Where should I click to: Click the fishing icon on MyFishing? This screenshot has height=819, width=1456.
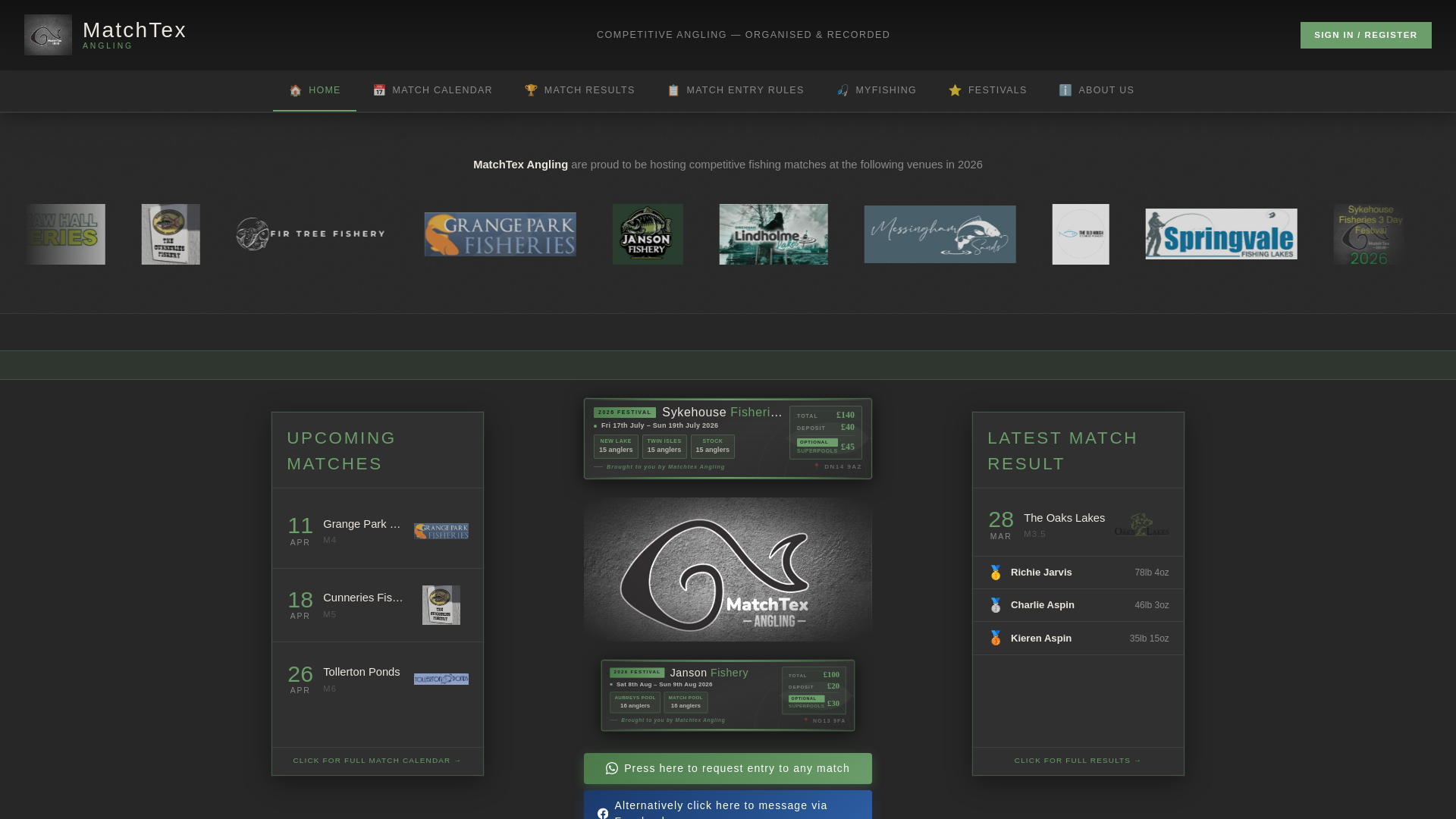click(843, 91)
